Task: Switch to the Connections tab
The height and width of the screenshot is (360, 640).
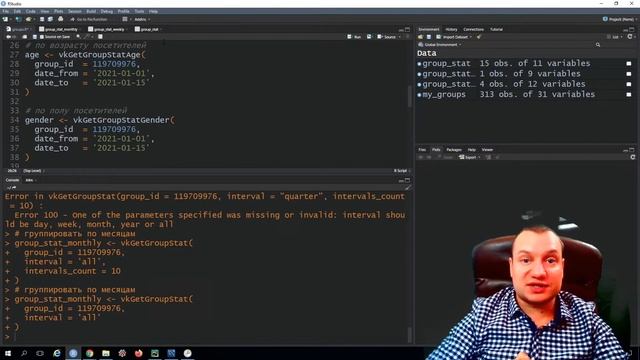Action: [x=473, y=29]
